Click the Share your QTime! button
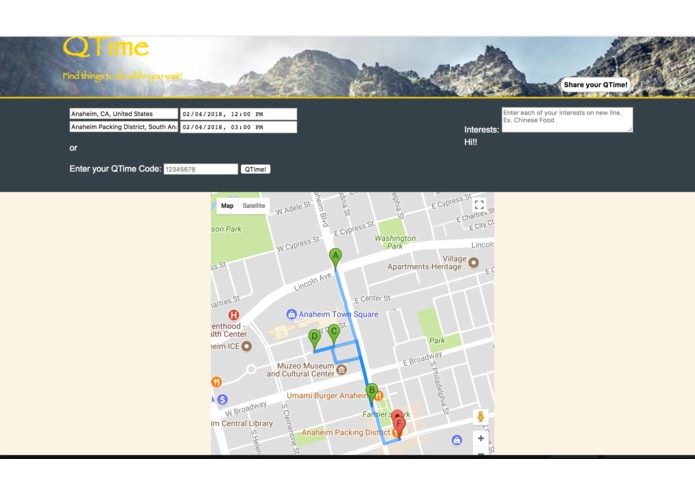The width and height of the screenshot is (695, 494). [x=595, y=85]
